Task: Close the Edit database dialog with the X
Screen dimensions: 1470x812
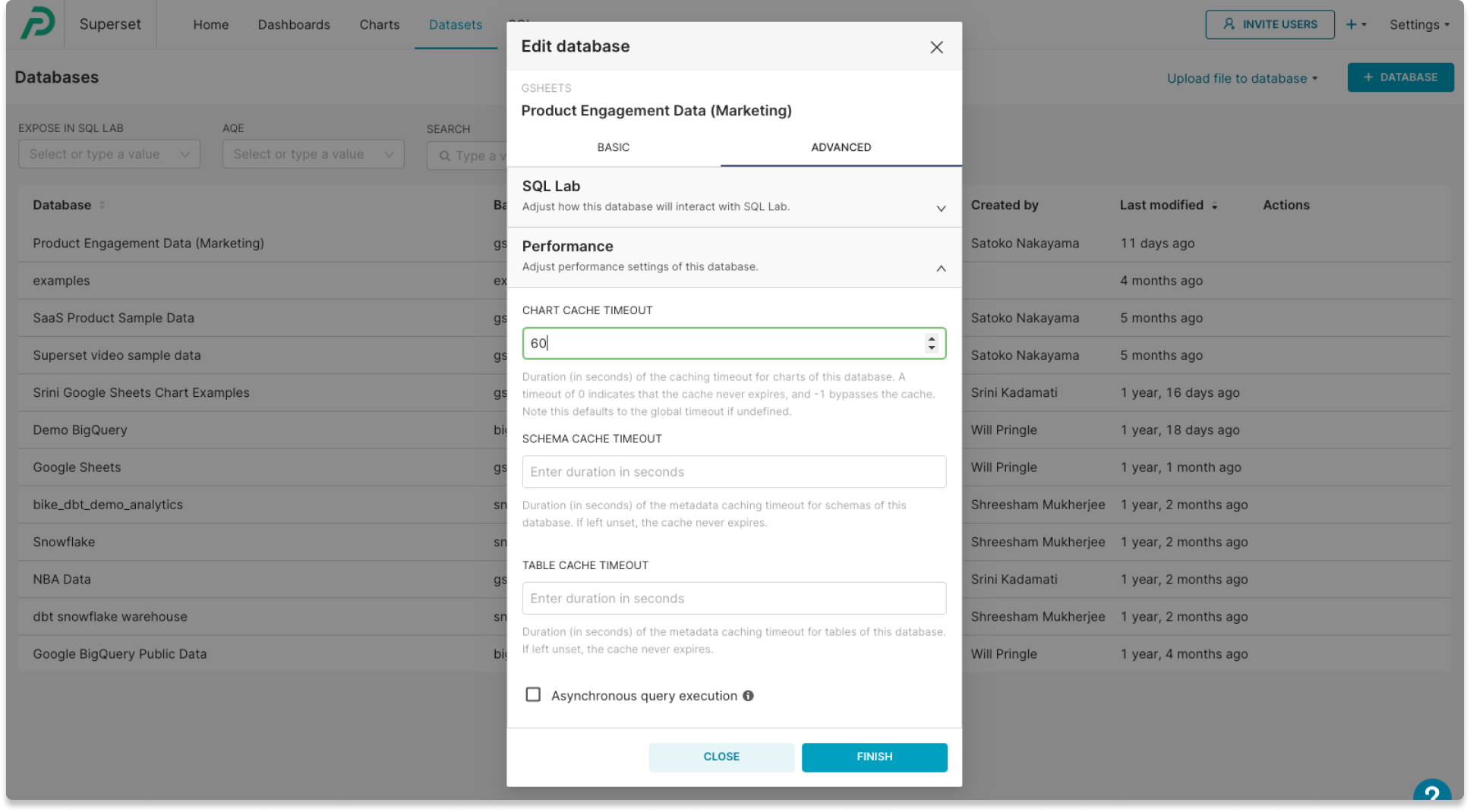Action: 936,47
